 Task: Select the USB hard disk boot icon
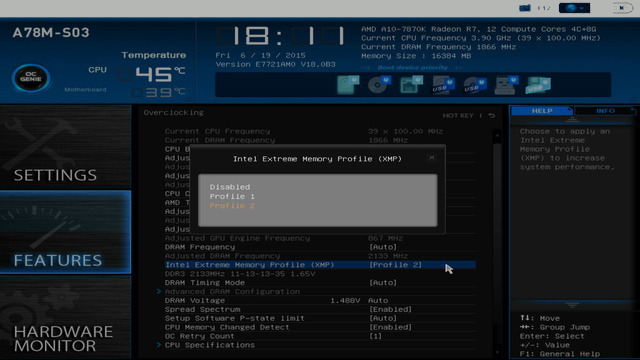(443, 85)
